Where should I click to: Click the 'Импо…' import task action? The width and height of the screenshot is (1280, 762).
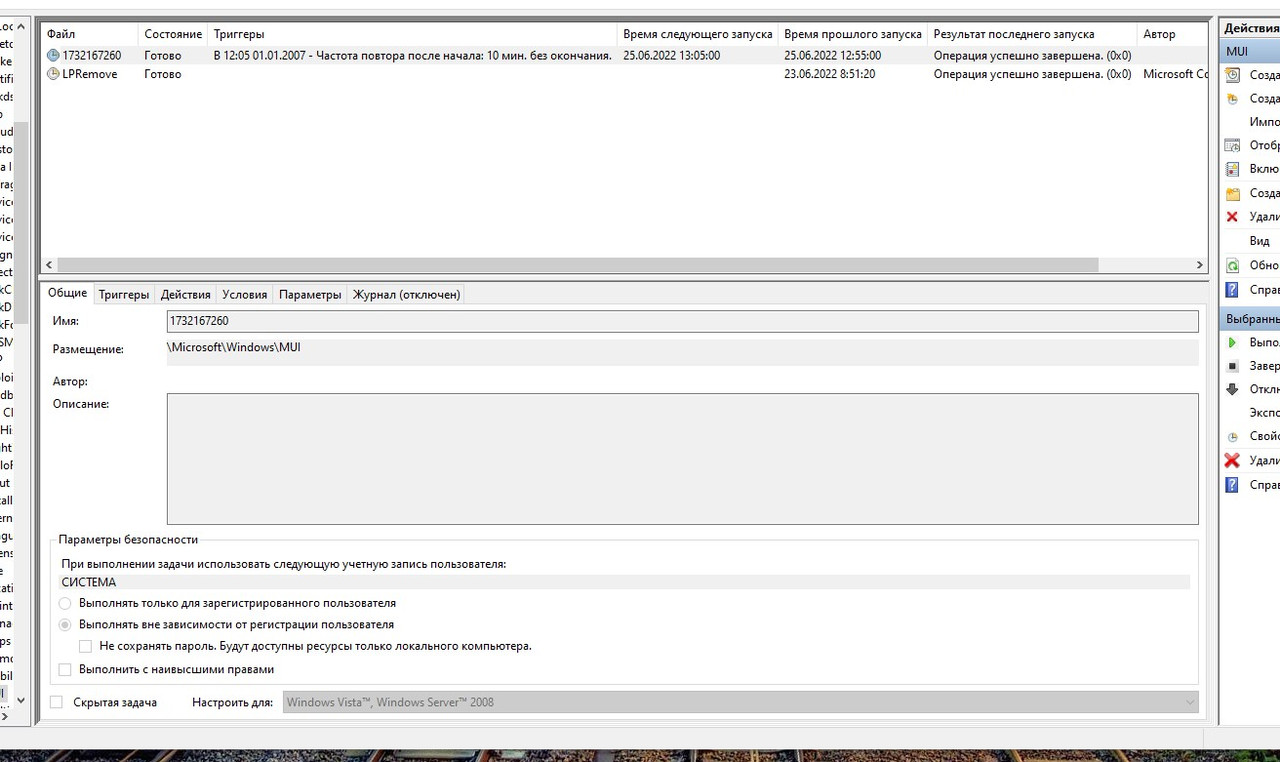pos(1264,121)
